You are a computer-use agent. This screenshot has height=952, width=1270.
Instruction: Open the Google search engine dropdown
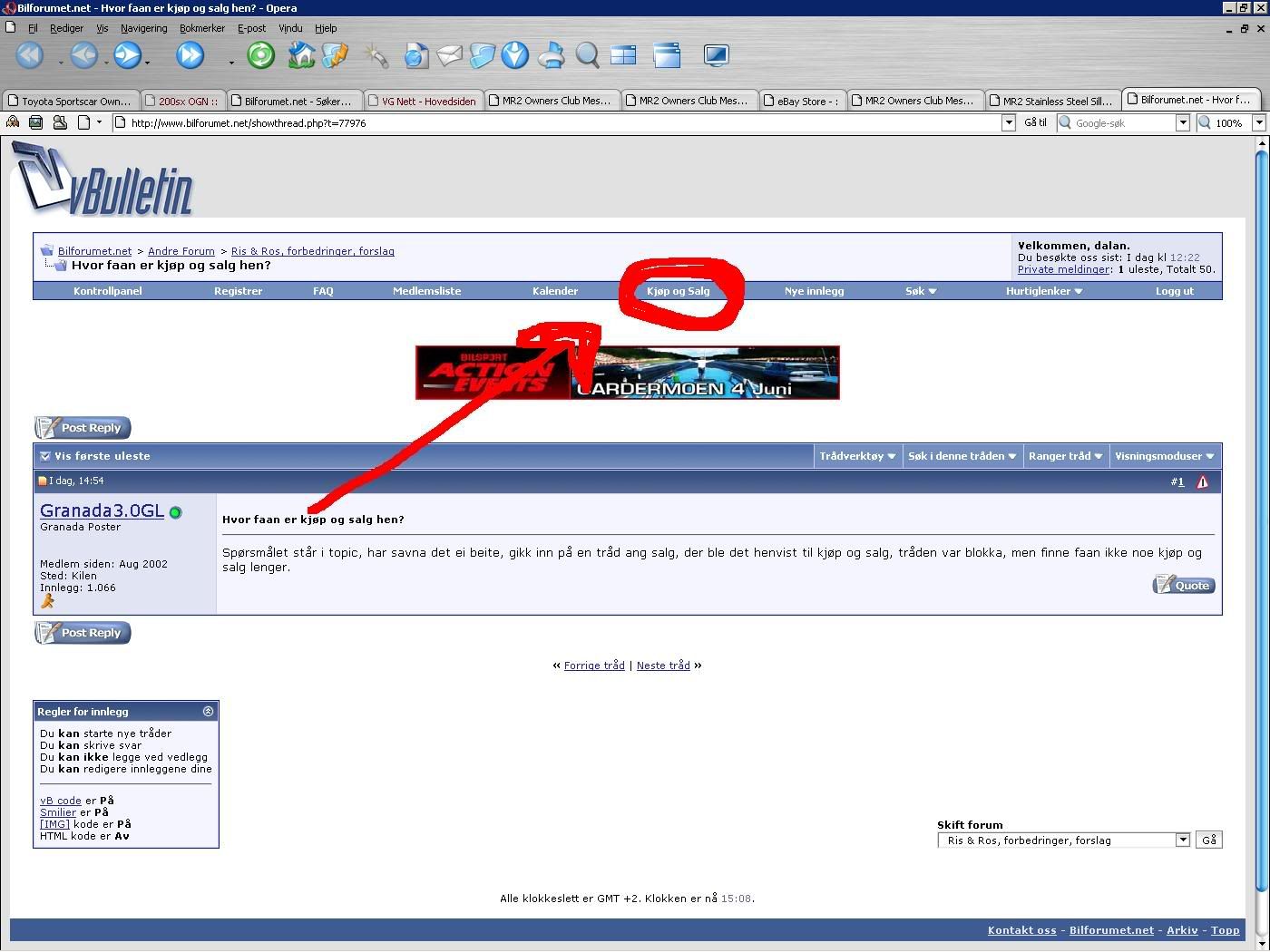point(1182,122)
